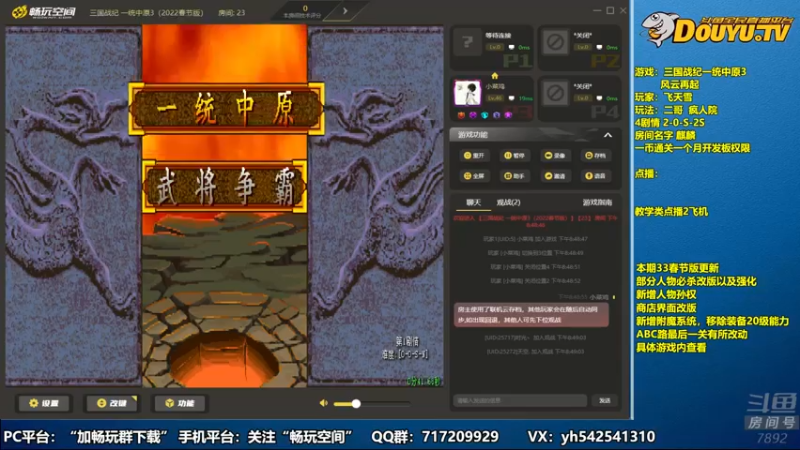Click the pink cloud-save notice message
The image size is (800, 450).
pyautogui.click(x=531, y=314)
